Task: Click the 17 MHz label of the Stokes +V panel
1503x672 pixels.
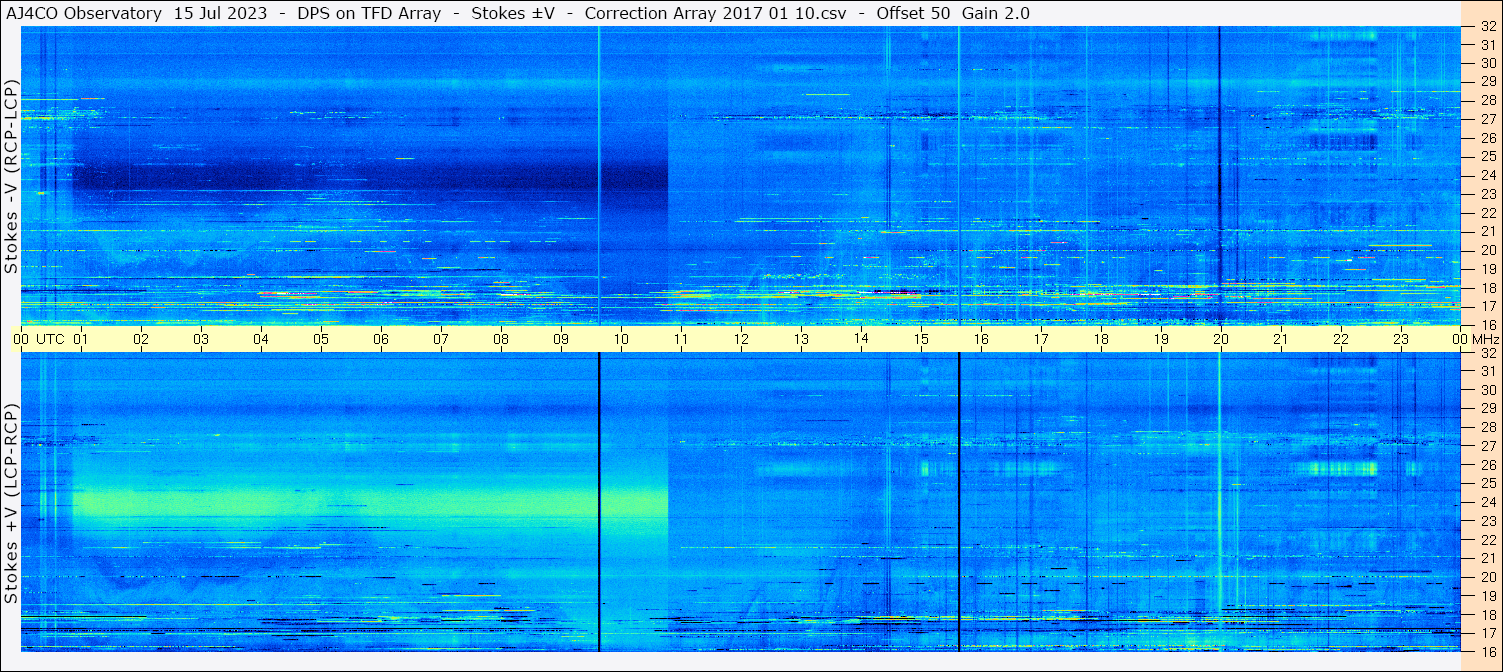Action: [1487, 633]
